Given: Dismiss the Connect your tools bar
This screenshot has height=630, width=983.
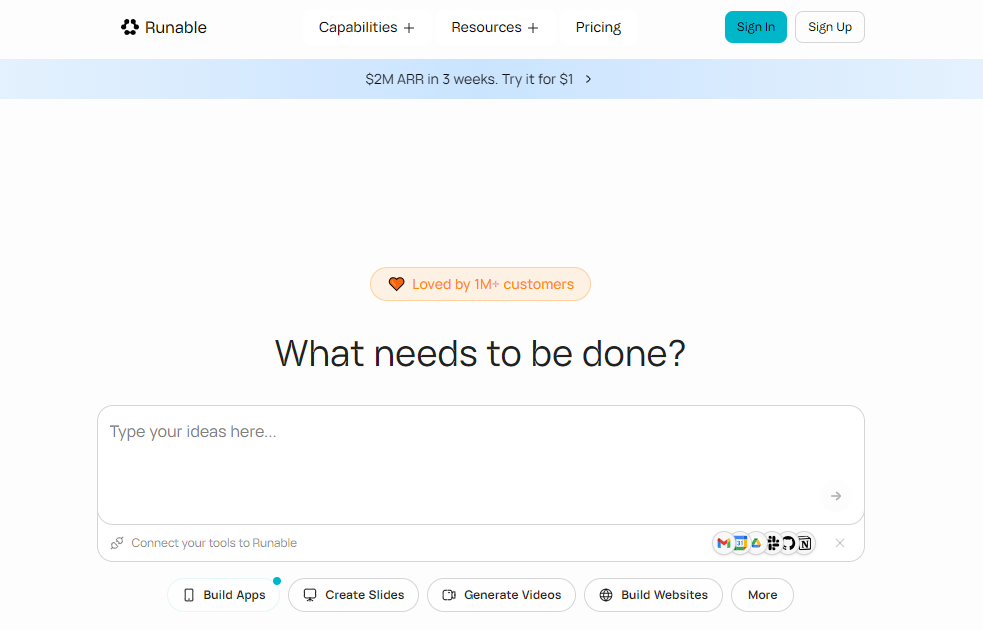Looking at the screenshot, I should pos(840,543).
